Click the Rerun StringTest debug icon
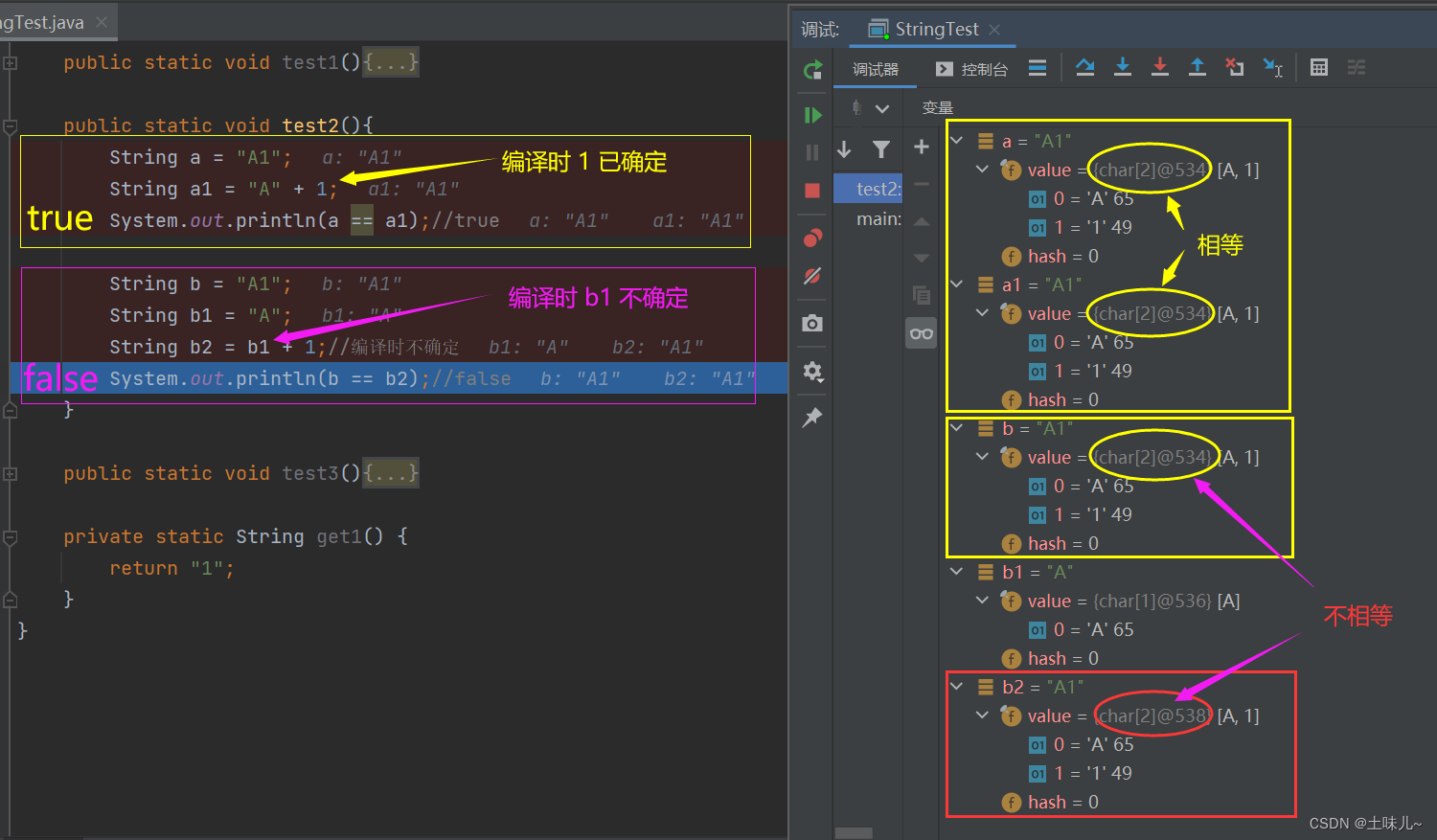1437x840 pixels. pyautogui.click(x=812, y=69)
